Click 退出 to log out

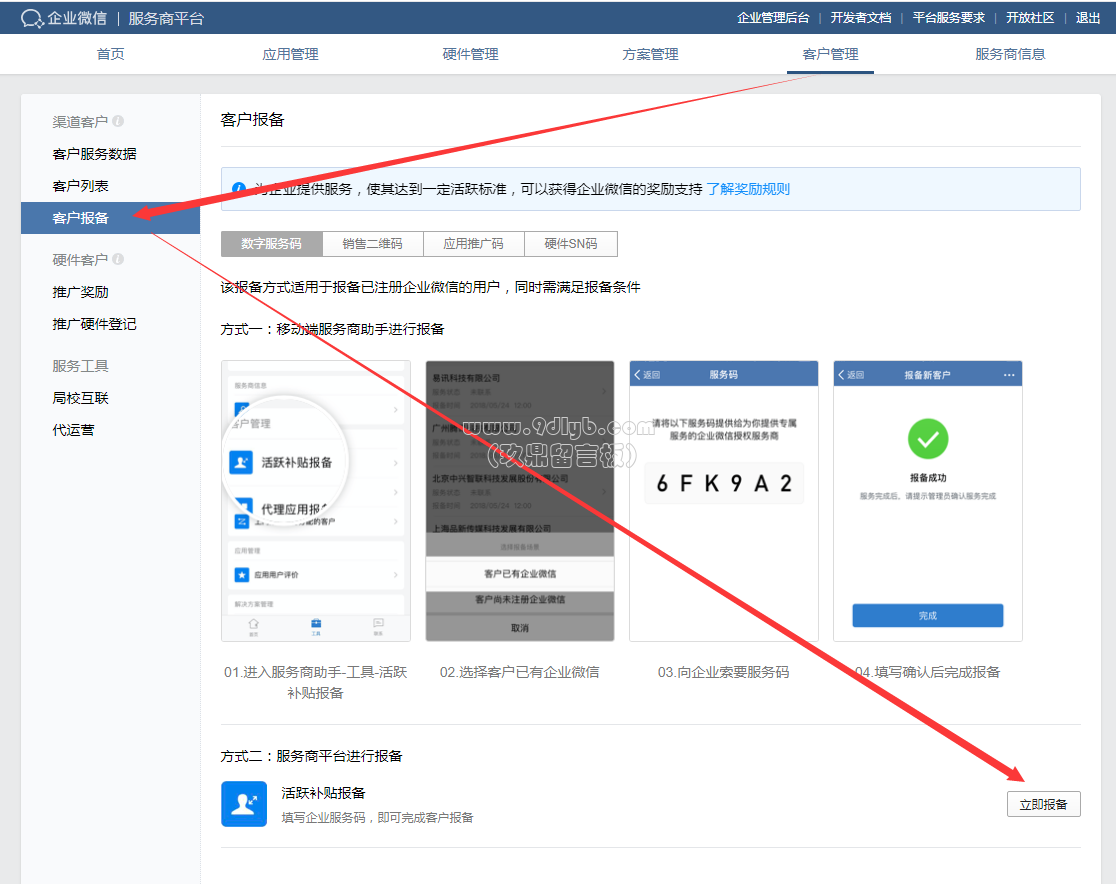pos(1088,18)
